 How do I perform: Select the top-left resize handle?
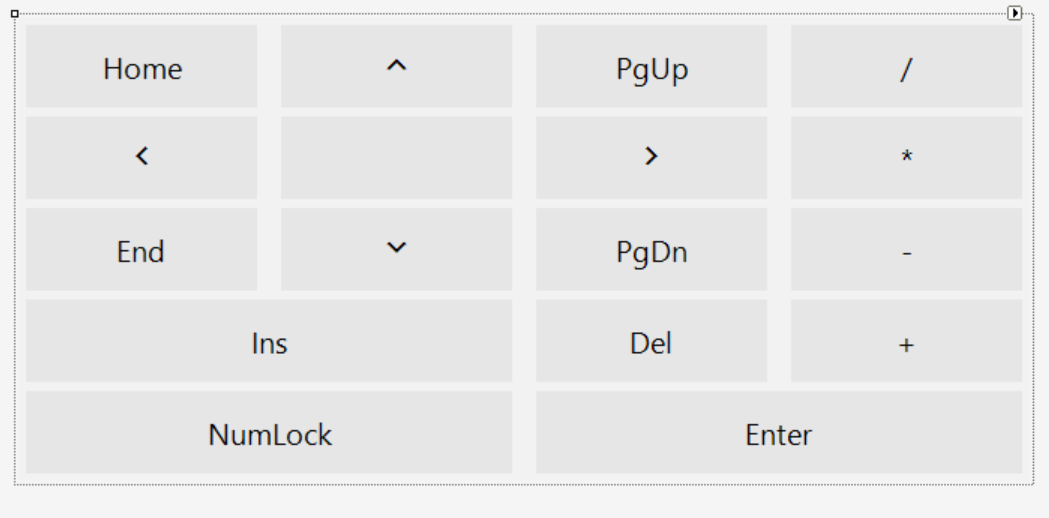tap(14, 14)
